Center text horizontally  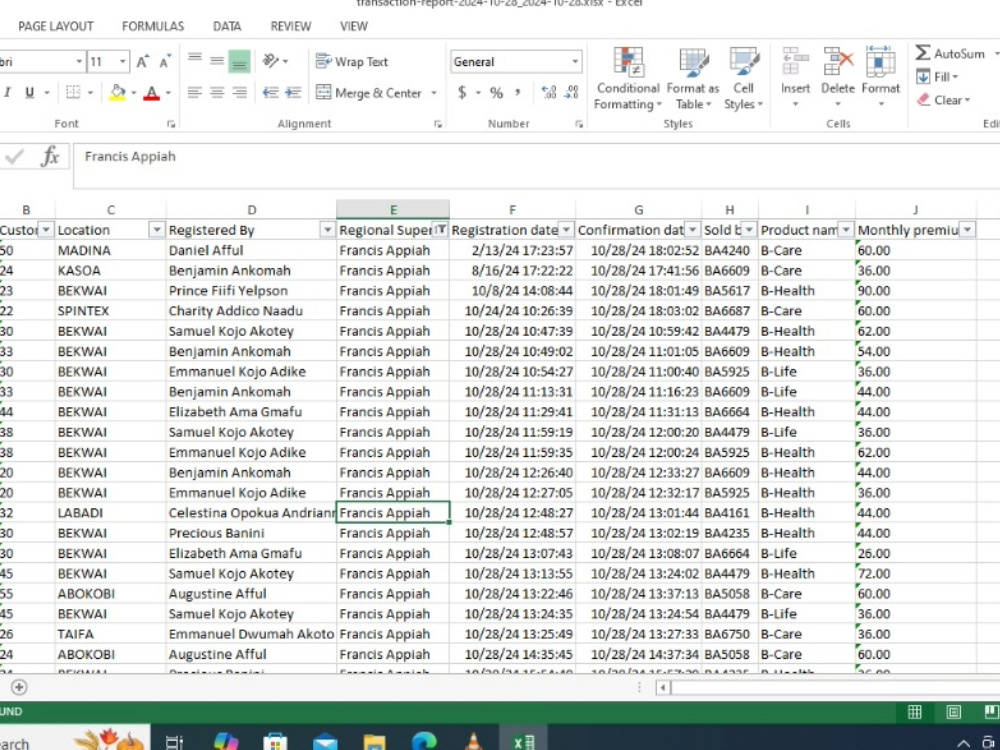click(x=217, y=92)
